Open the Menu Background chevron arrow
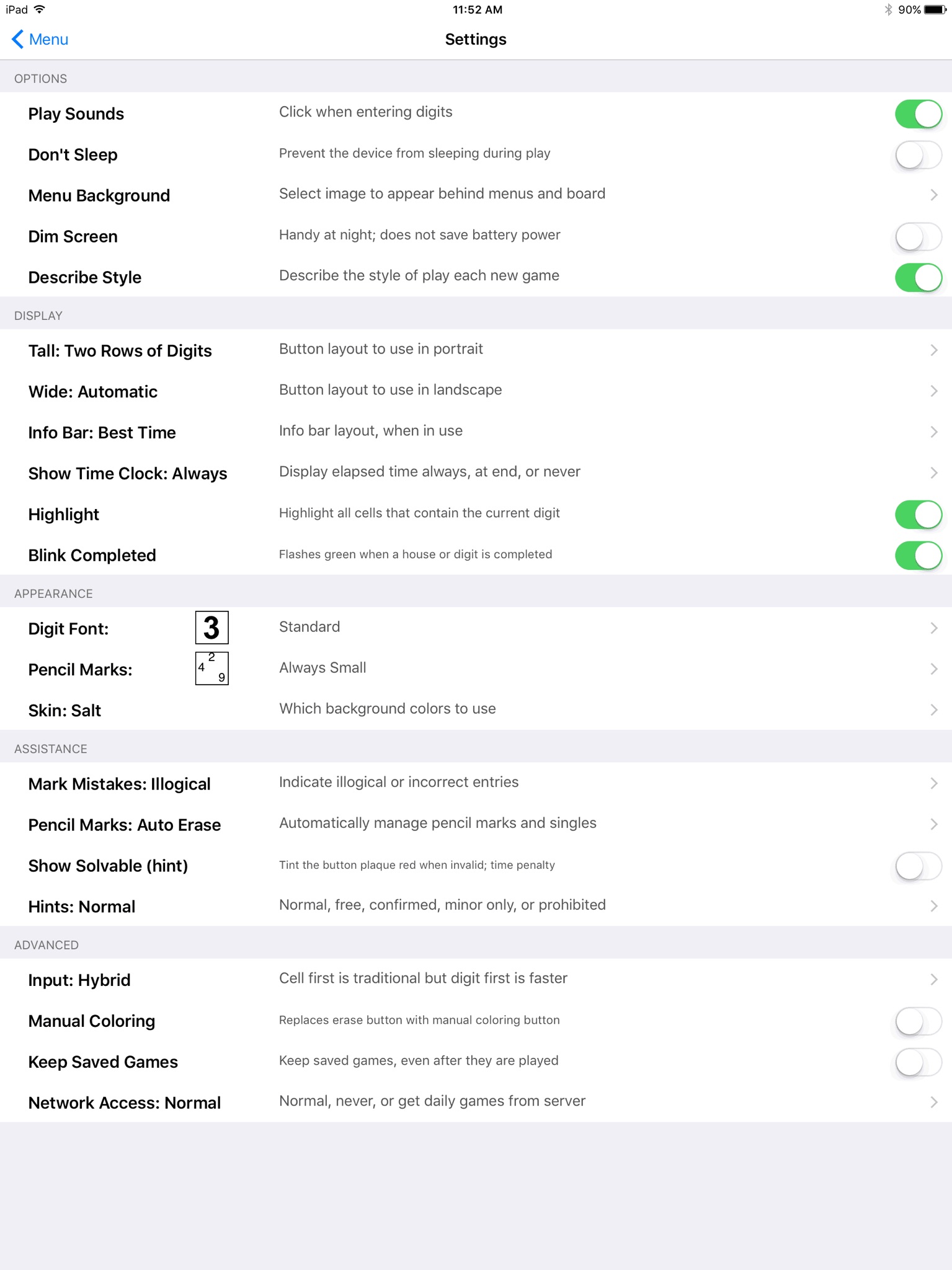Image resolution: width=952 pixels, height=1270 pixels. coord(933,195)
